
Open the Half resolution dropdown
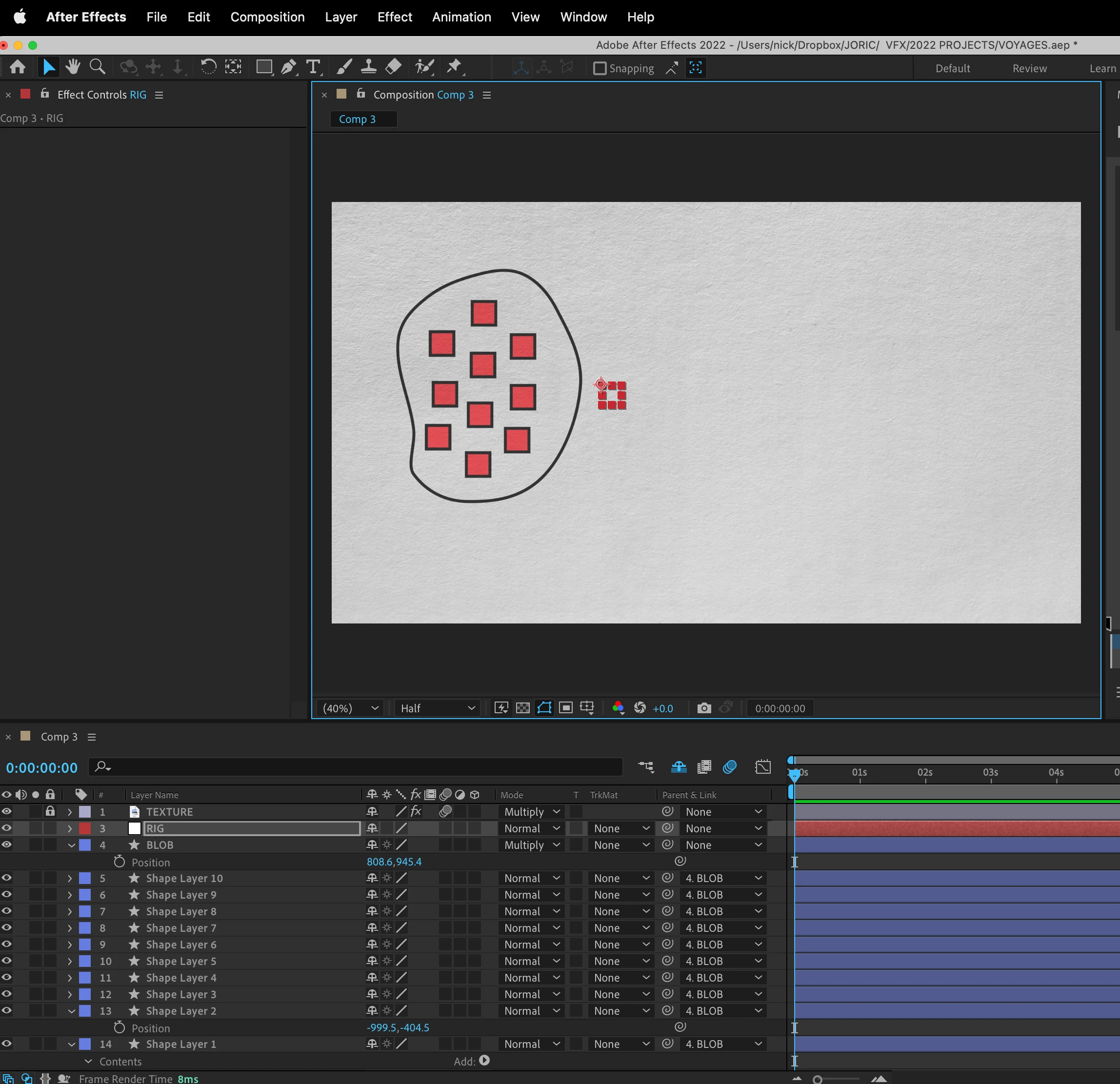(x=438, y=708)
